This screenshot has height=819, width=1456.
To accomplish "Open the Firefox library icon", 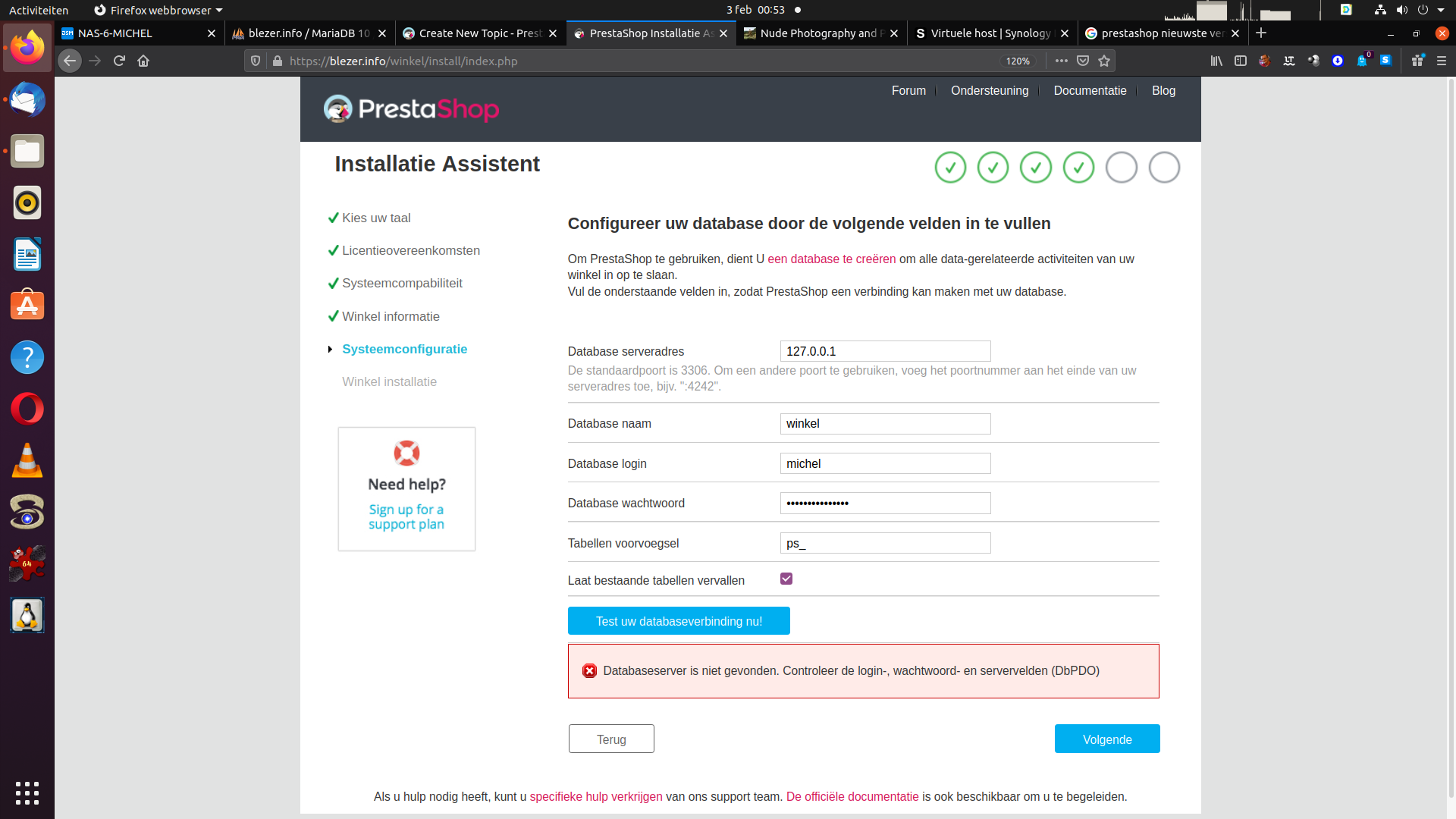I will [x=1216, y=61].
